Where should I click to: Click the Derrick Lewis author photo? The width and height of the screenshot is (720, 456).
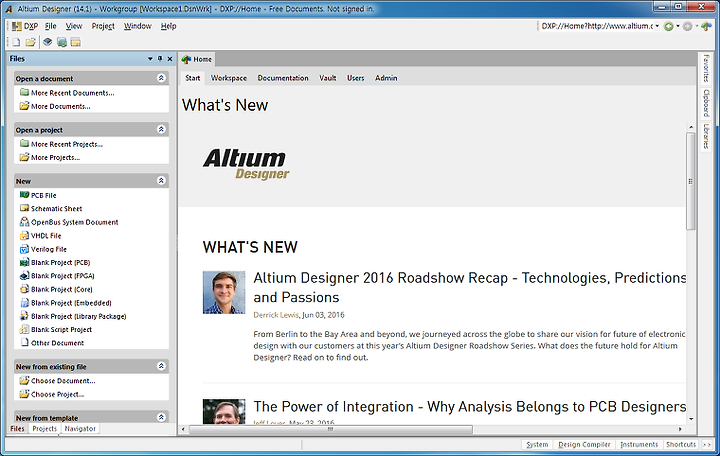click(224, 293)
